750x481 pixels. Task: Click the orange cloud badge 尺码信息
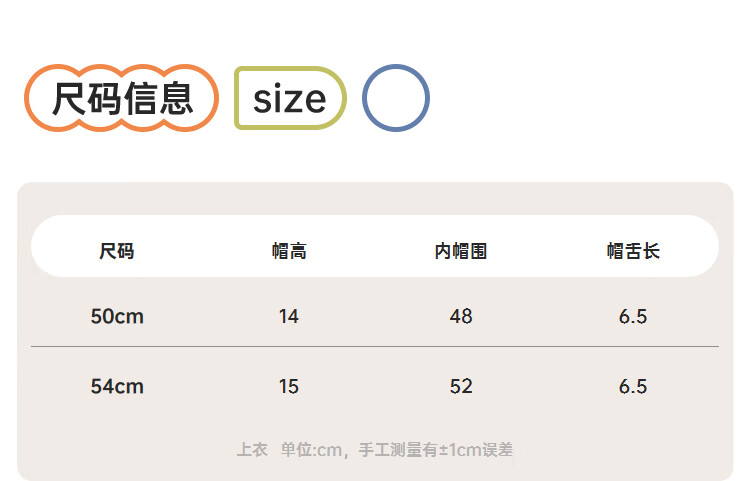click(121, 98)
